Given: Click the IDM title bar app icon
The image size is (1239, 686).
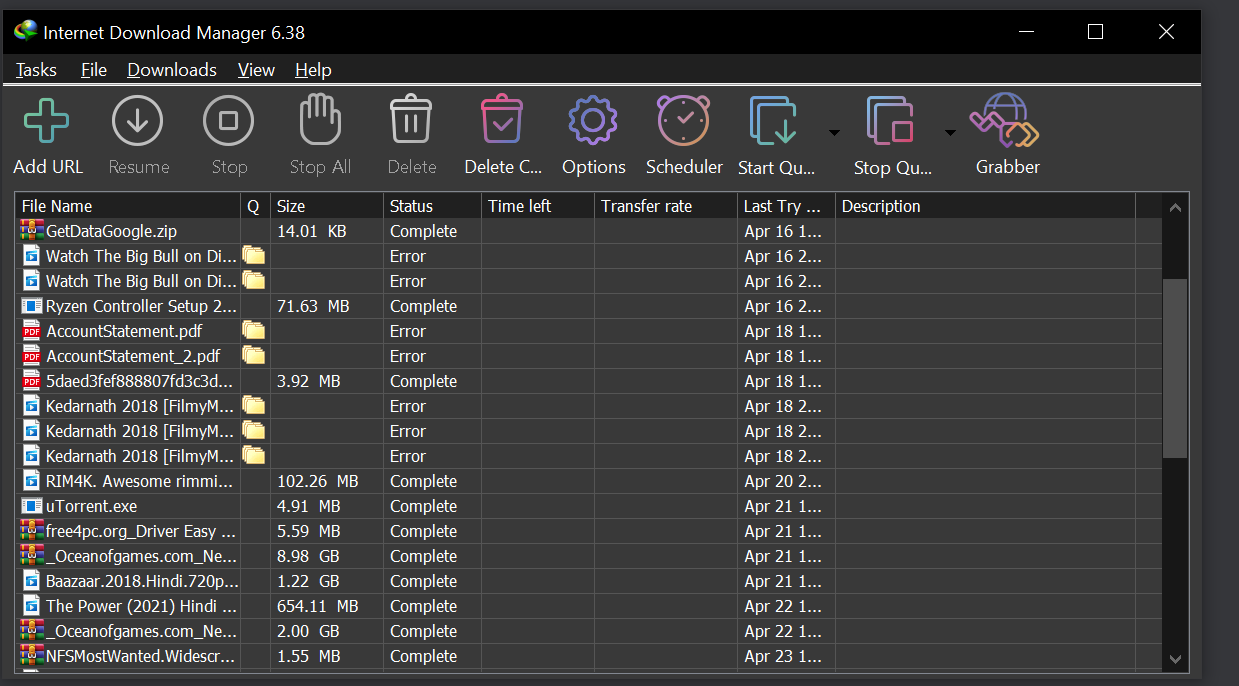Looking at the screenshot, I should tap(25, 32).
